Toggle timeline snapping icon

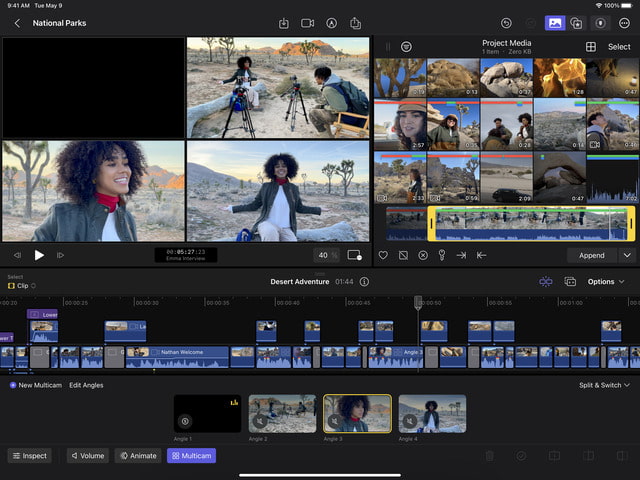(x=546, y=282)
